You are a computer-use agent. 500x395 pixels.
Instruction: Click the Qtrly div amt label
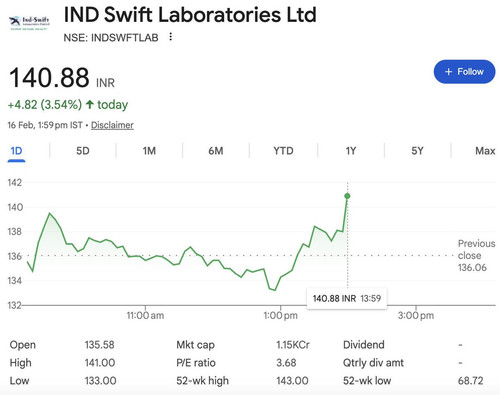tap(373, 363)
